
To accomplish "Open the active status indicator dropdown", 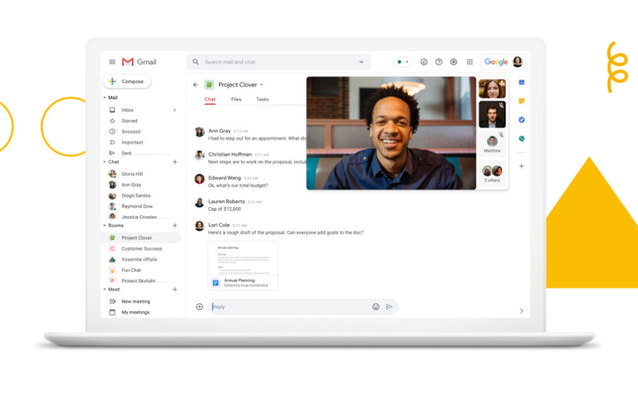I will coord(403,62).
